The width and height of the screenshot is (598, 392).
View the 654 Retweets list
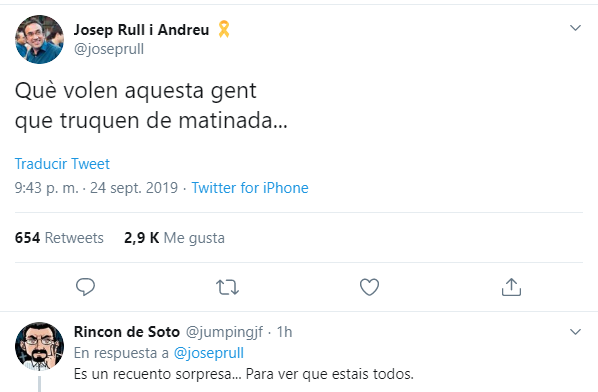click(x=59, y=238)
